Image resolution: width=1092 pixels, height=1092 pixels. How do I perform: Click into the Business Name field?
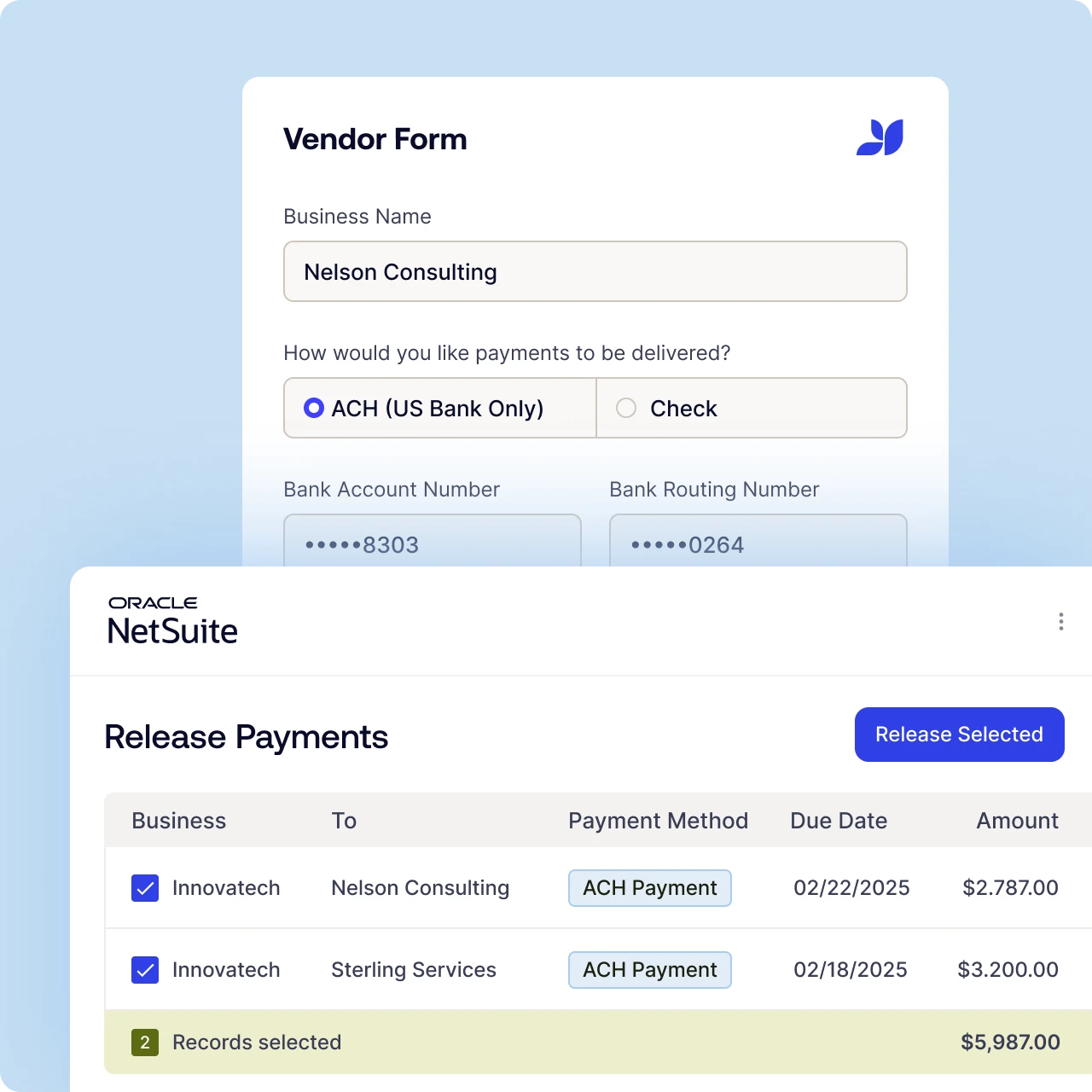coord(595,271)
